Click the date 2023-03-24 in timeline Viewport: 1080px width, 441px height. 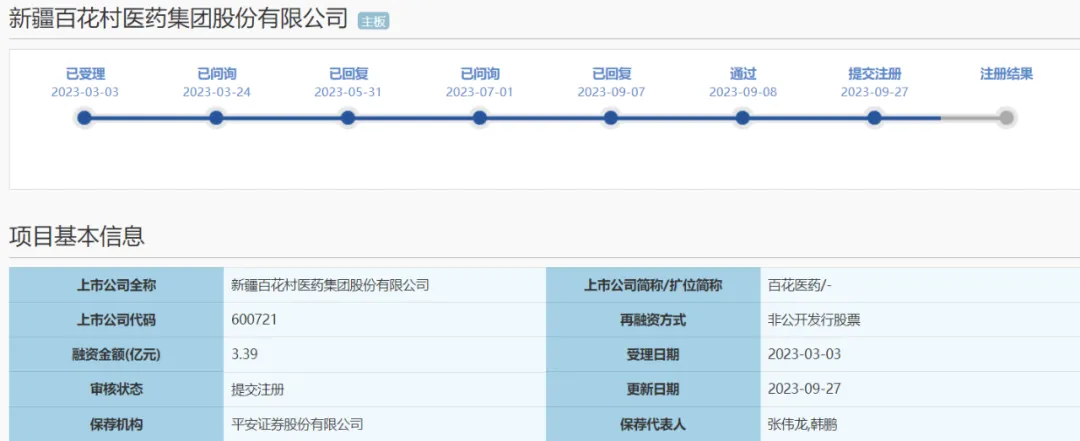click(217, 92)
